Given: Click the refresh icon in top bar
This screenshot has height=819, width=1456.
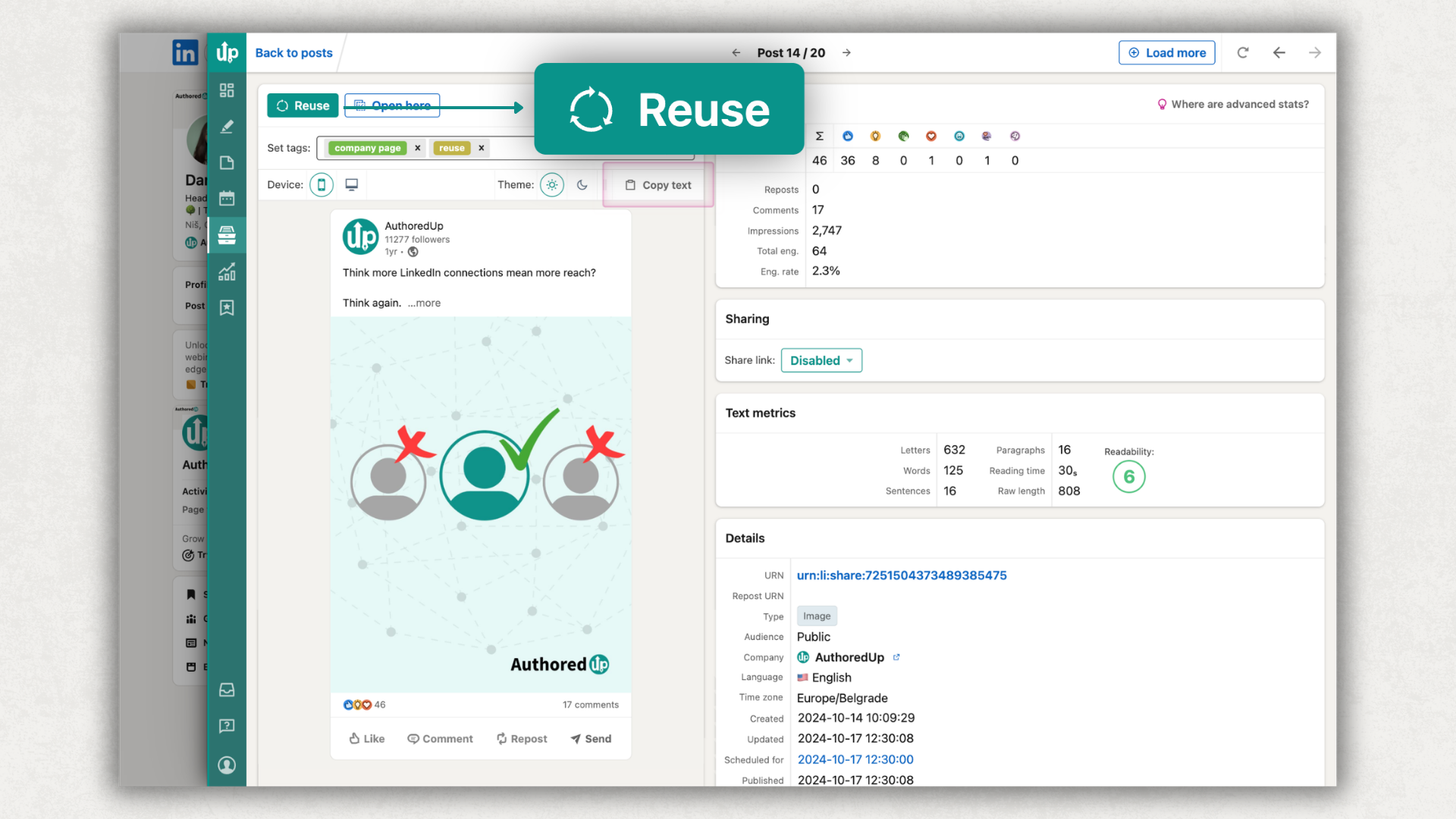Looking at the screenshot, I should point(1243,53).
